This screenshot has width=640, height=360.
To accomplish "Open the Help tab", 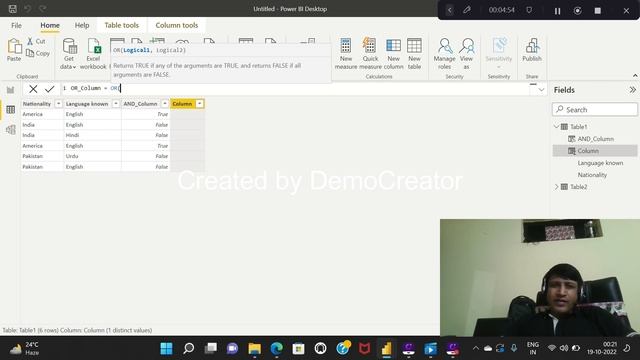I will (x=82, y=25).
